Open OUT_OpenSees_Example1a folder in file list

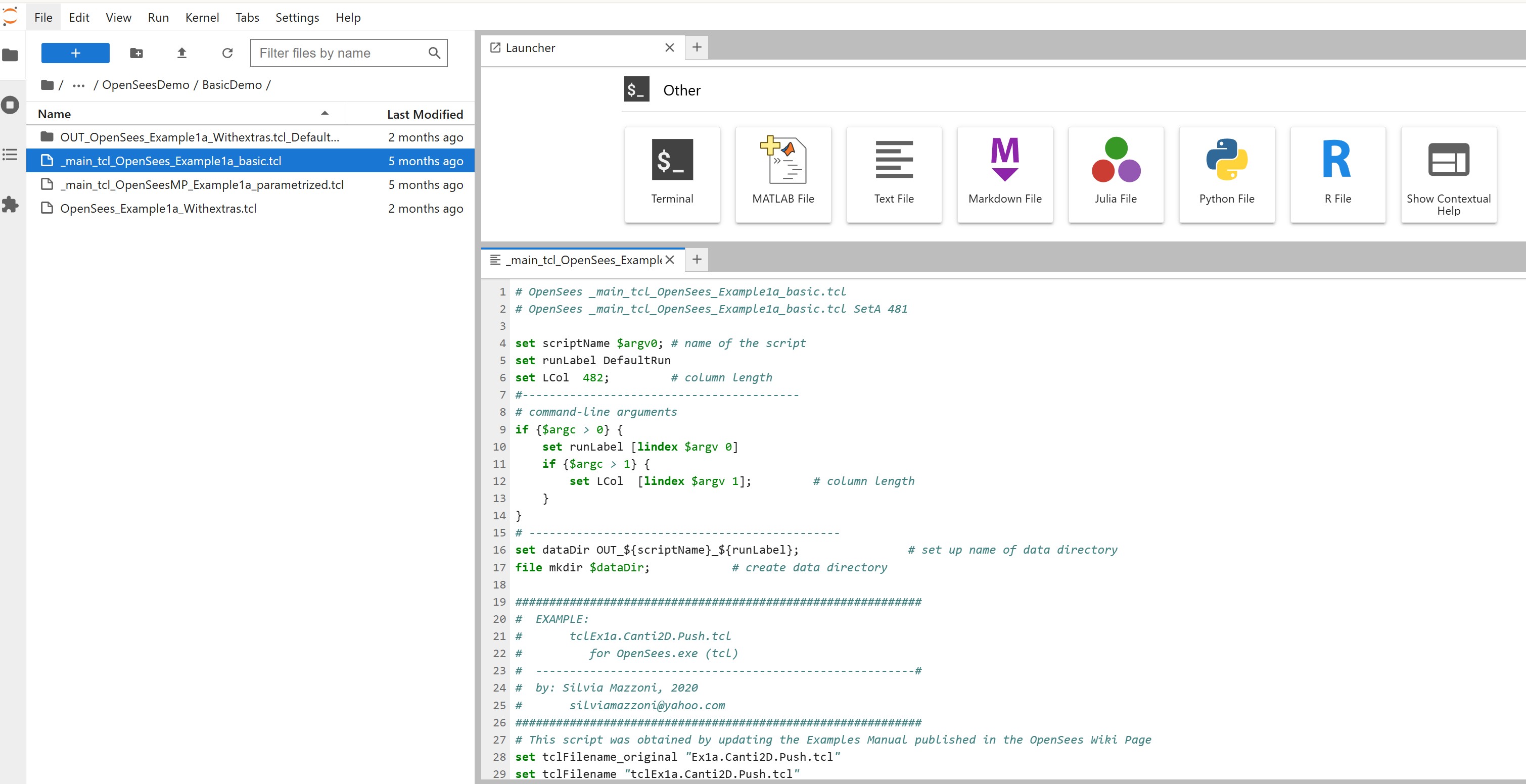click(x=199, y=137)
